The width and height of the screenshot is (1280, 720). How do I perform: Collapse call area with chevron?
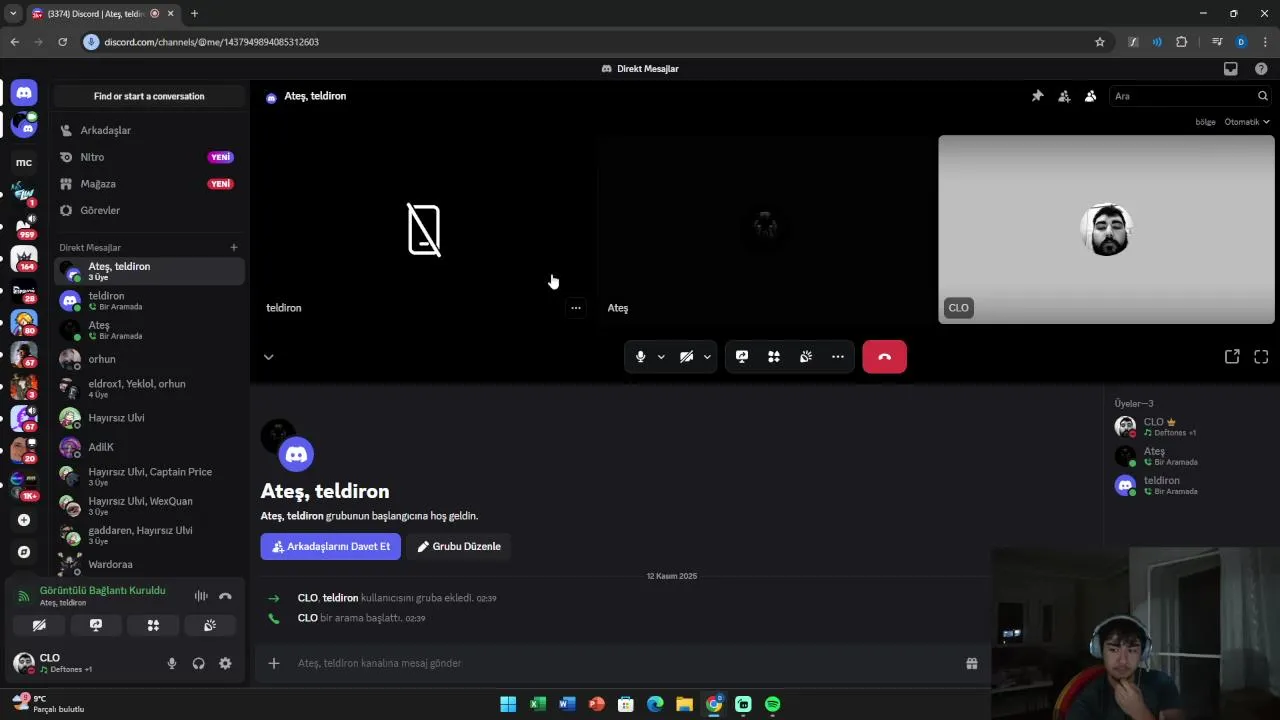click(268, 357)
